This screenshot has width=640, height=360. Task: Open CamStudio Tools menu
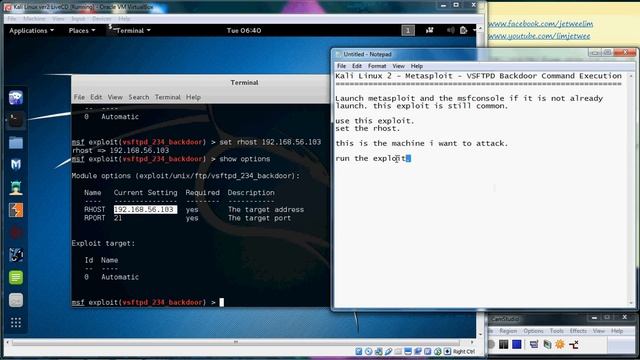(x=556, y=331)
